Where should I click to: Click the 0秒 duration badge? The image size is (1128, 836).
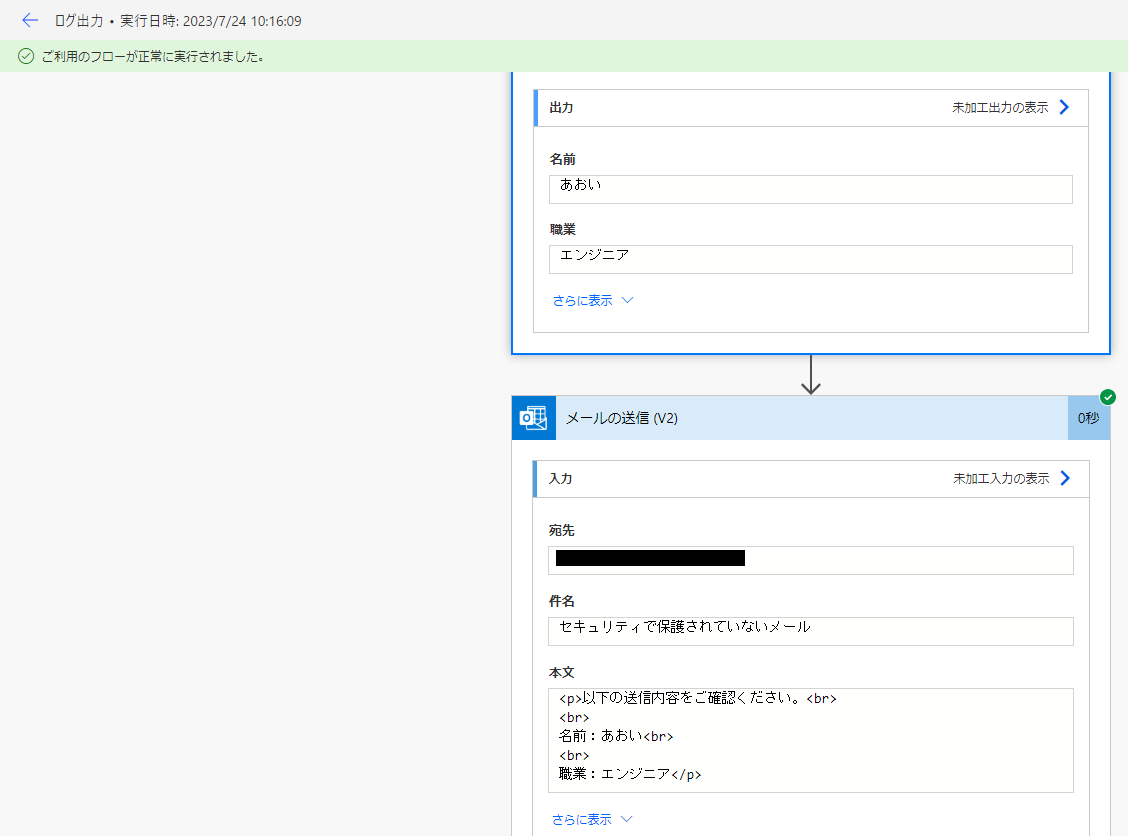[x=1088, y=418]
